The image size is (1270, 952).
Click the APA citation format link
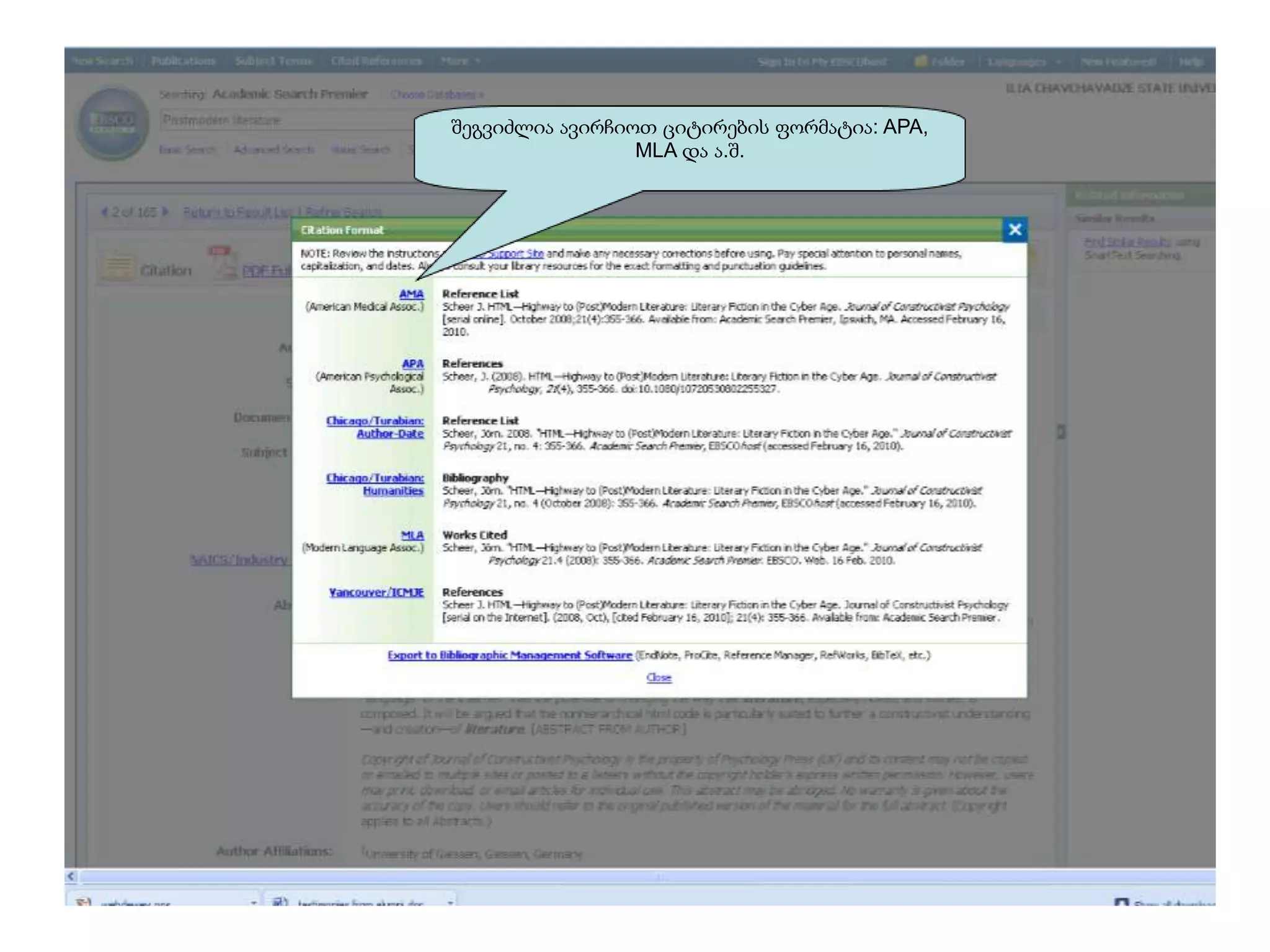click(412, 364)
